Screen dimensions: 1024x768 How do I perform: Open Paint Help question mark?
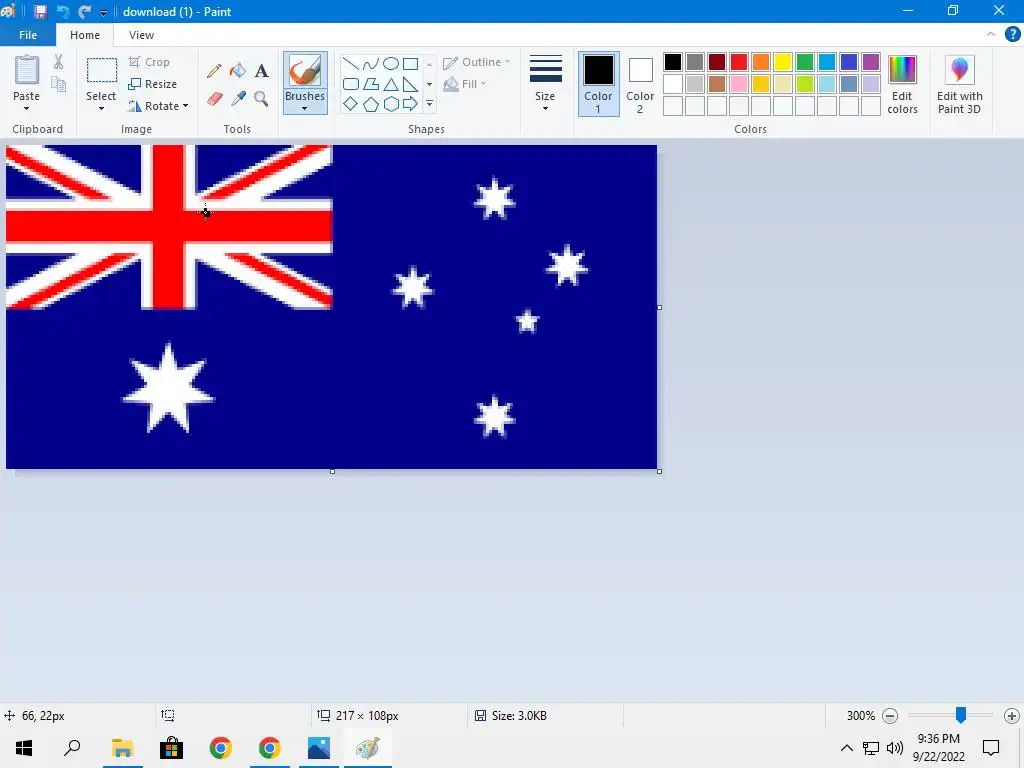1012,35
